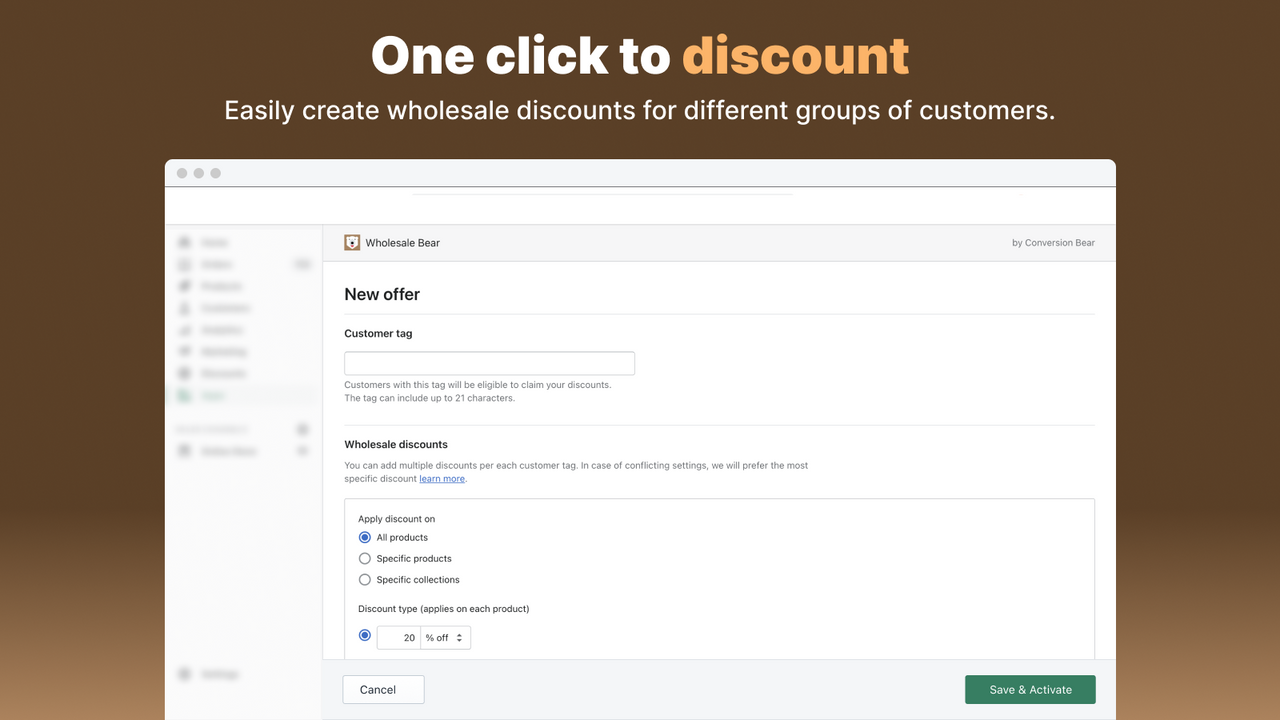Open the Discounts sidebar icon
Viewport: 1280px width, 720px height.
[x=184, y=373]
